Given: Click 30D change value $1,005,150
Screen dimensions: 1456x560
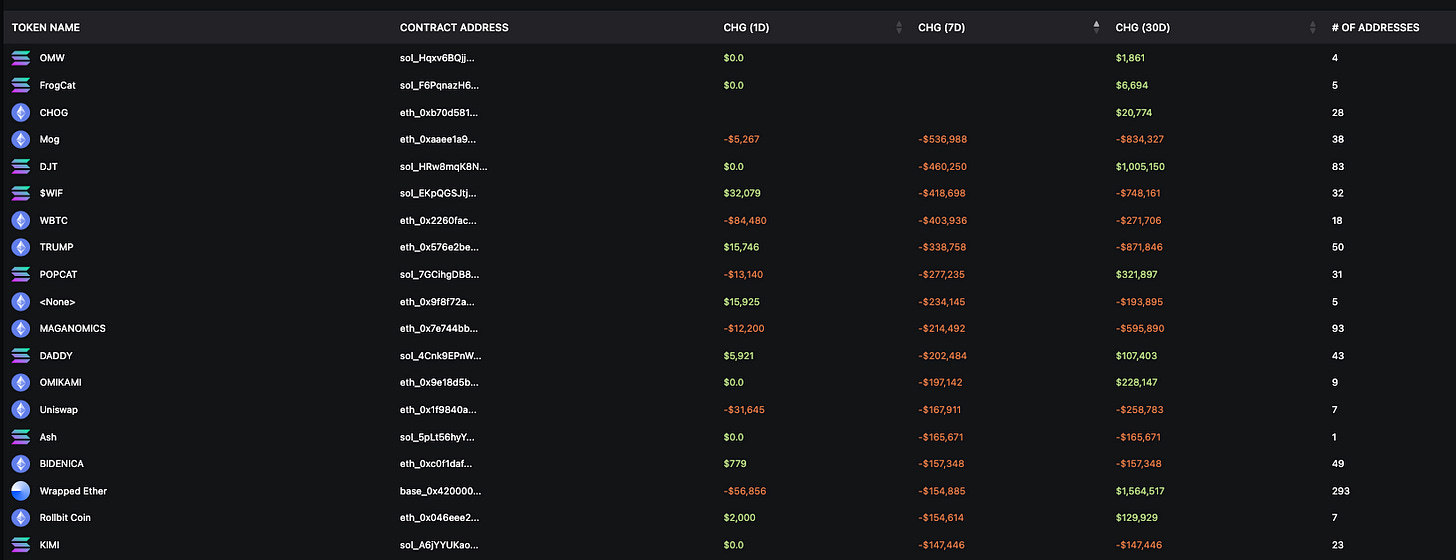Looking at the screenshot, I should (x=1143, y=166).
